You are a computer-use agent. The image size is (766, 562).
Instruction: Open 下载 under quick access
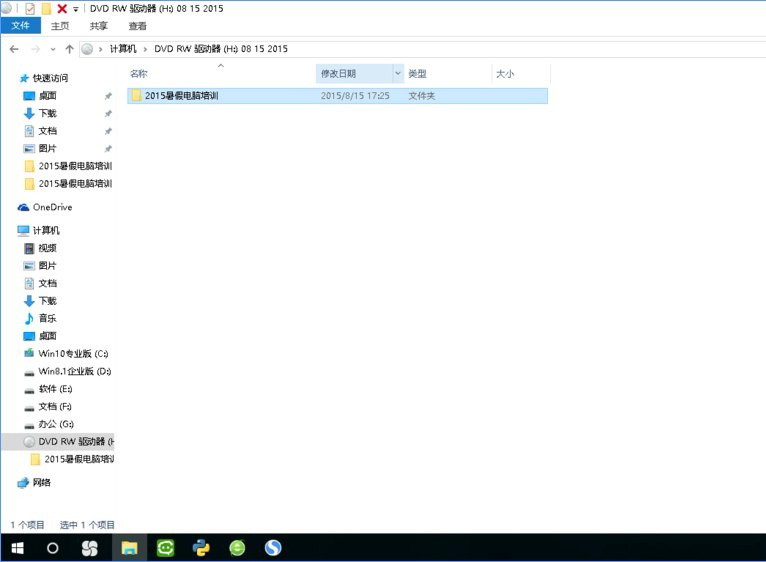[x=47, y=113]
